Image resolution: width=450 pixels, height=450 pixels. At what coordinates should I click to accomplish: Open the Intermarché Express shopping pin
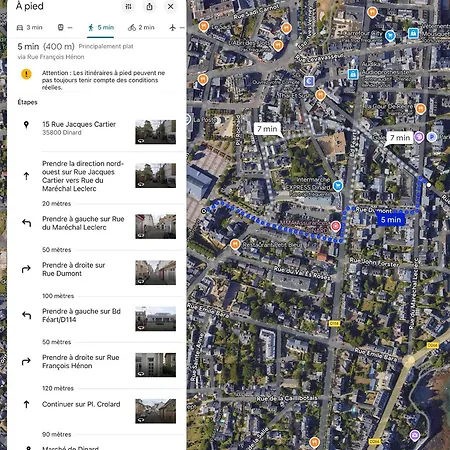[338, 186]
